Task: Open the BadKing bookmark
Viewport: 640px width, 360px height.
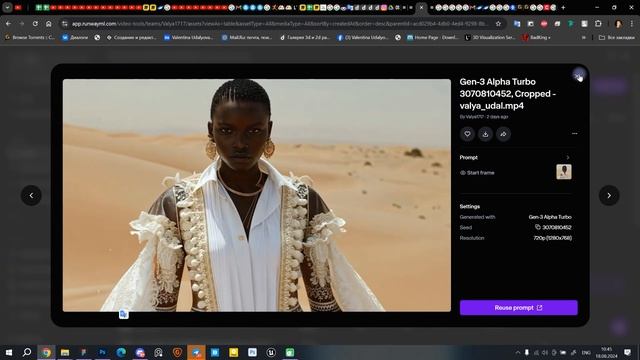Action: (x=536, y=37)
